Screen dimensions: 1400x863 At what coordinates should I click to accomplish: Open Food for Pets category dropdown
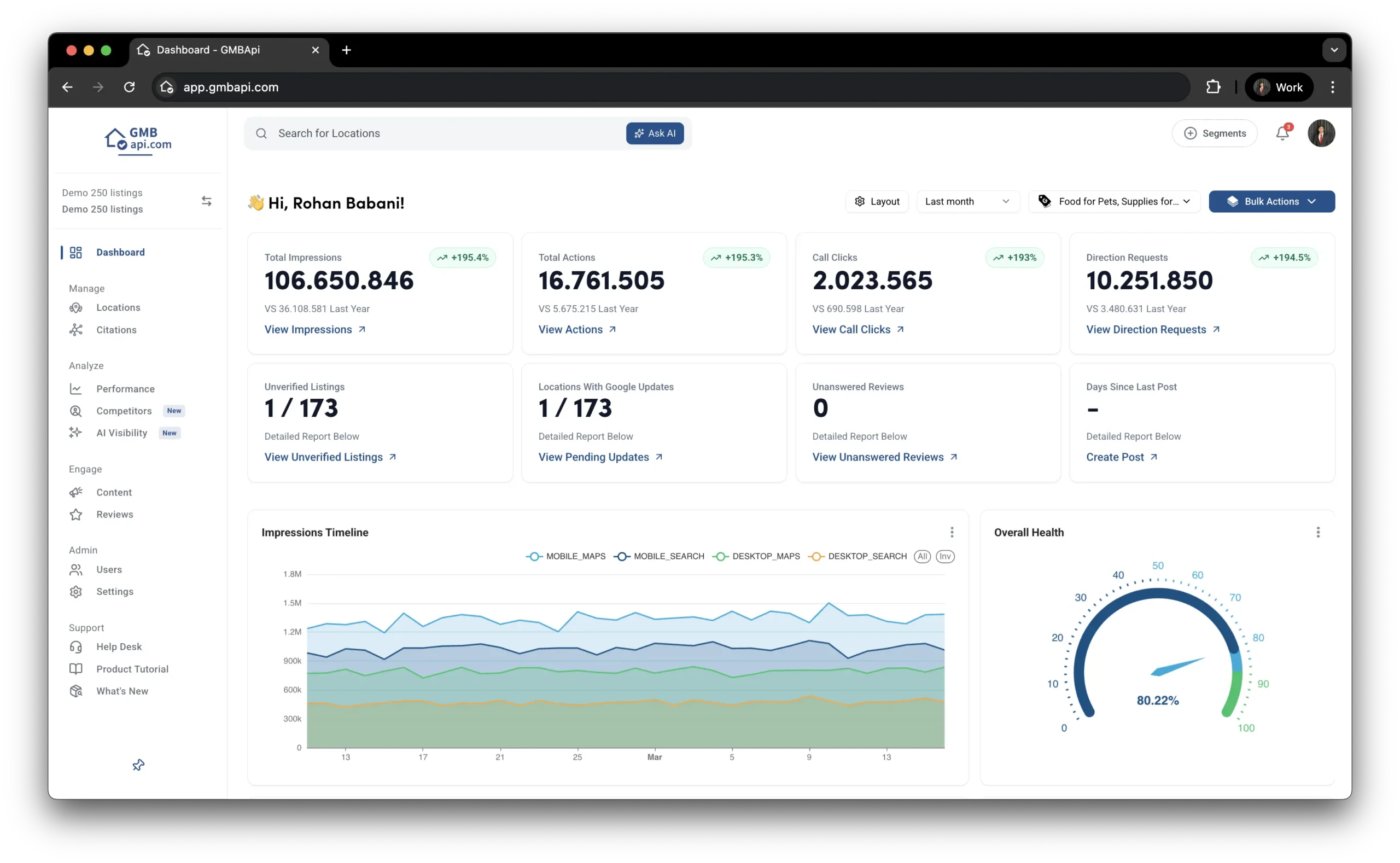[1114, 201]
